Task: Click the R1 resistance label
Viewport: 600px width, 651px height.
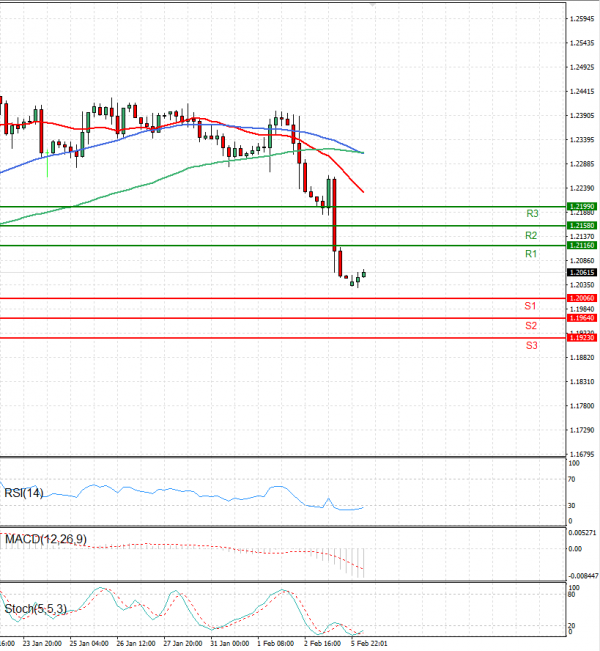Action: 531,254
